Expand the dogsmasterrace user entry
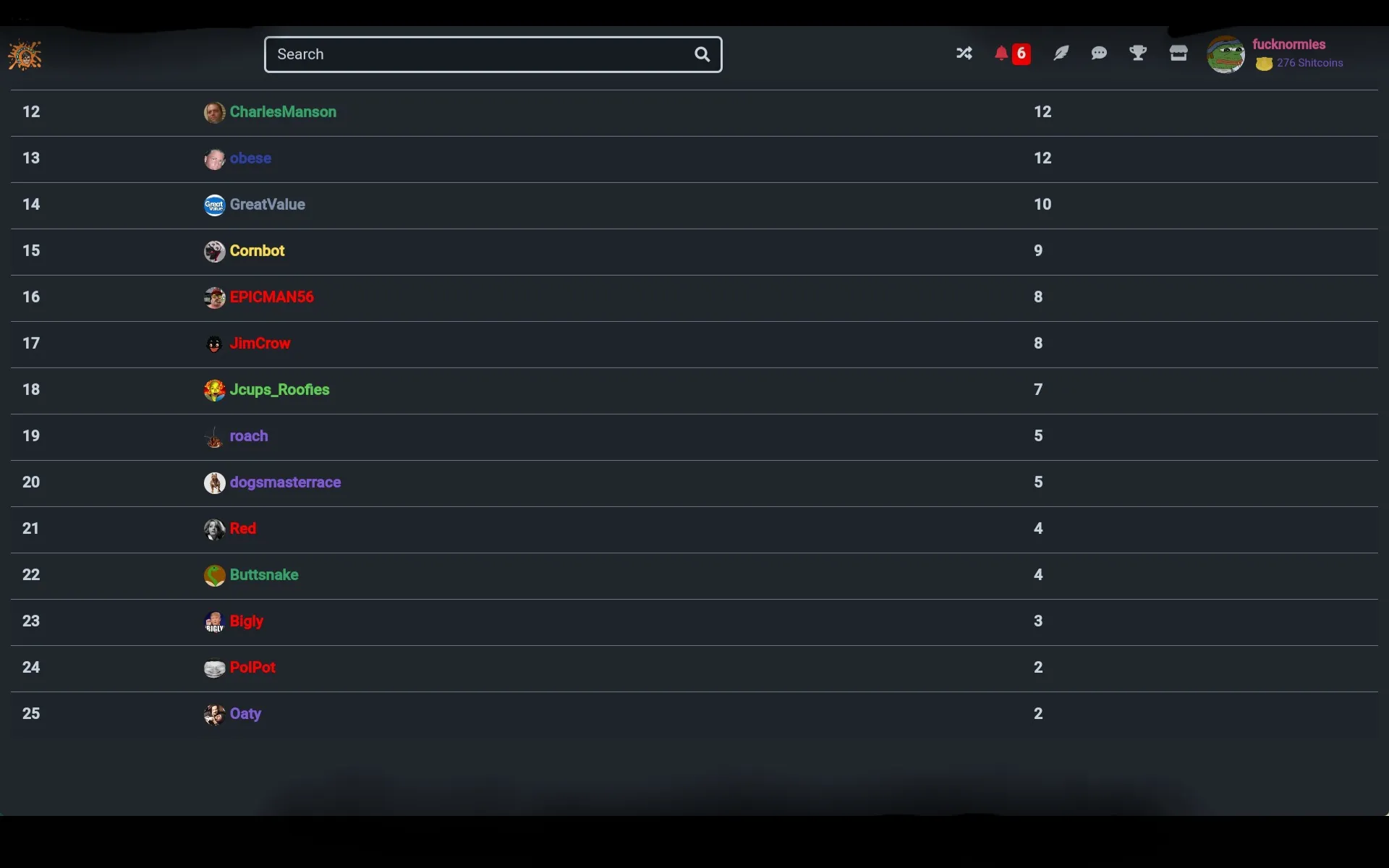This screenshot has height=868, width=1389. click(285, 482)
